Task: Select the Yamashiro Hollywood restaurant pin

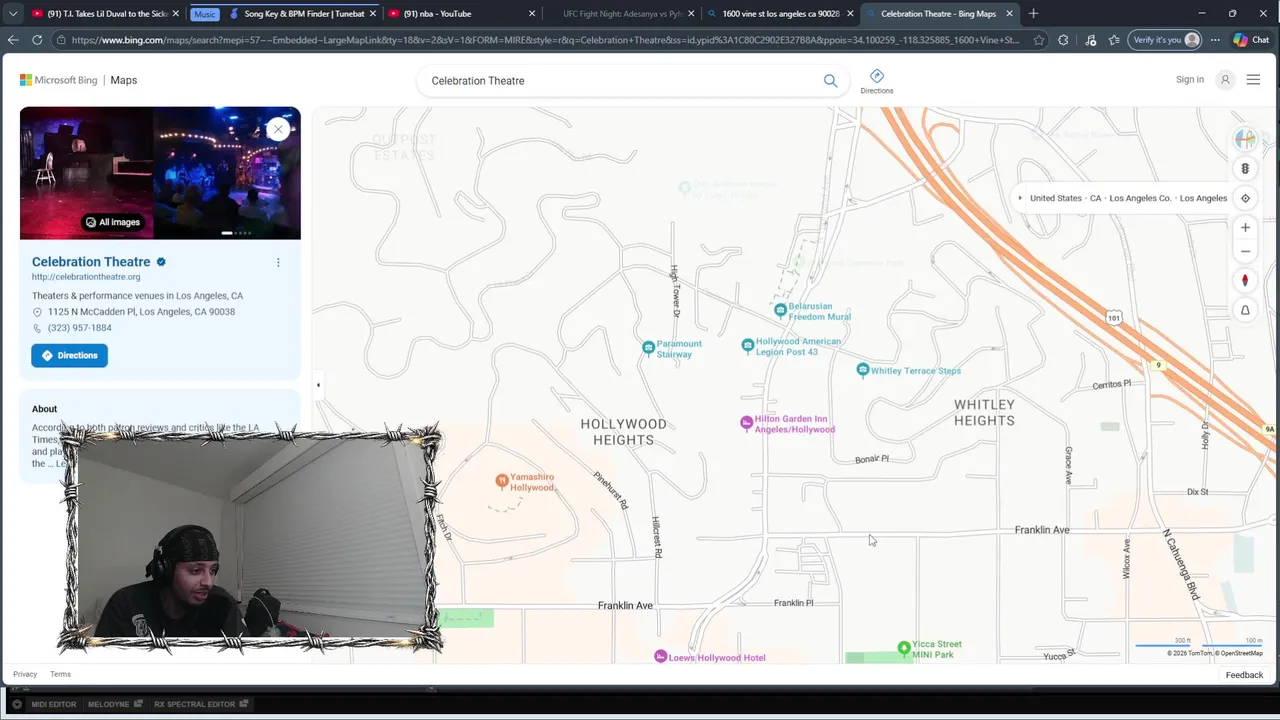Action: point(502,481)
